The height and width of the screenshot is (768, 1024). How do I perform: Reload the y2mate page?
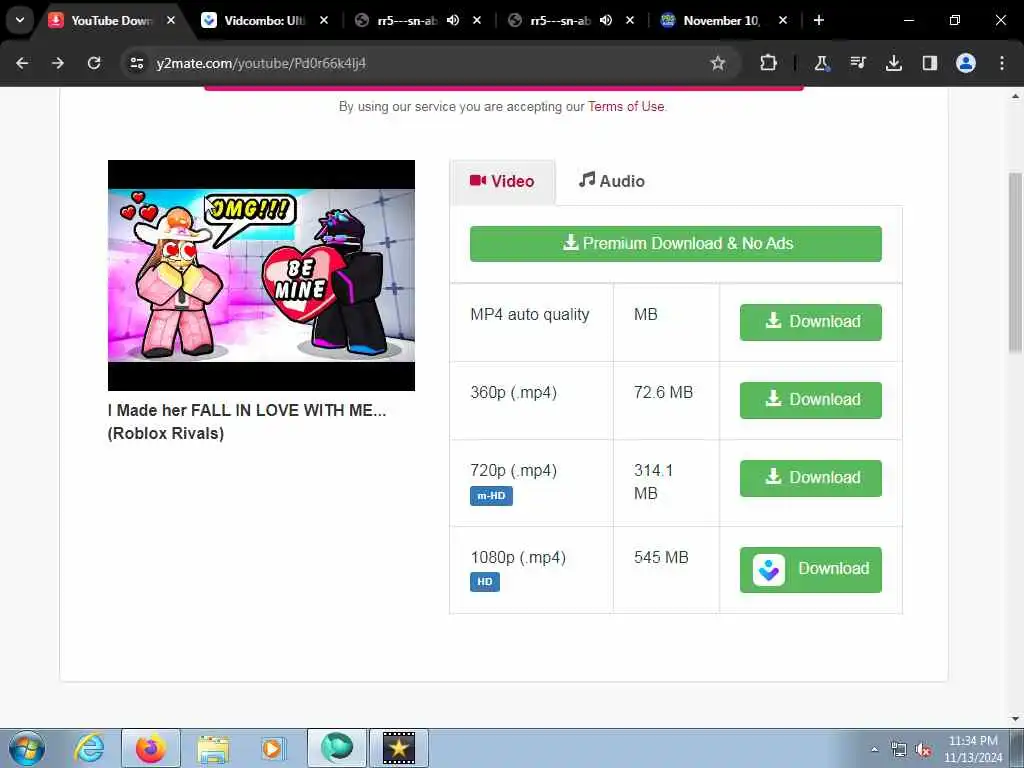(x=94, y=63)
